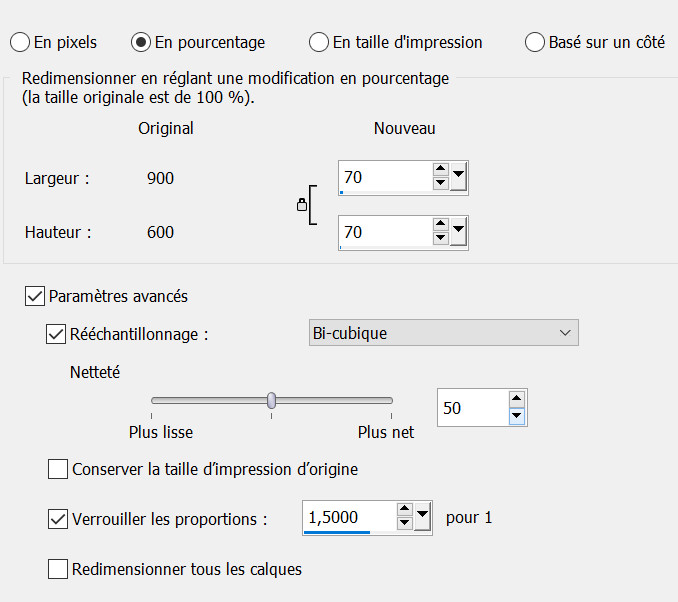The image size is (678, 602).
Task: Enable Conserver la taille d'impression d'origine
Action: 58,469
